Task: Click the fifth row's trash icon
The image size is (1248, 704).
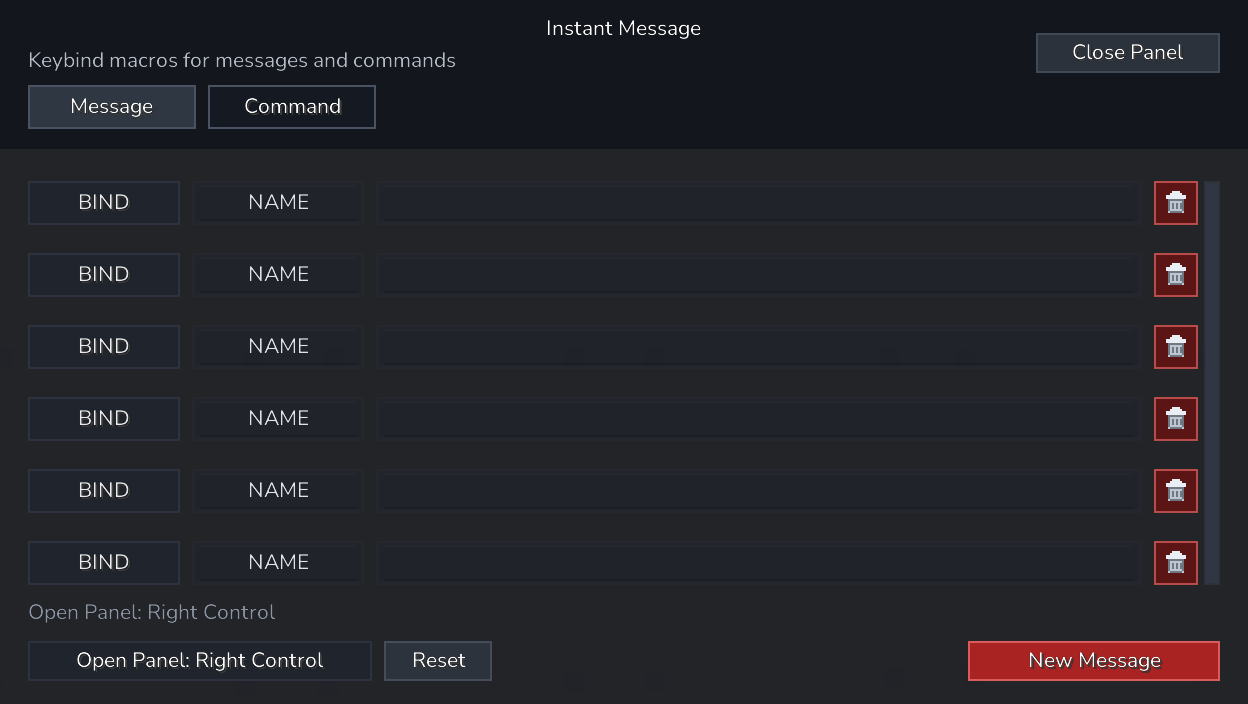Action: (x=1176, y=491)
